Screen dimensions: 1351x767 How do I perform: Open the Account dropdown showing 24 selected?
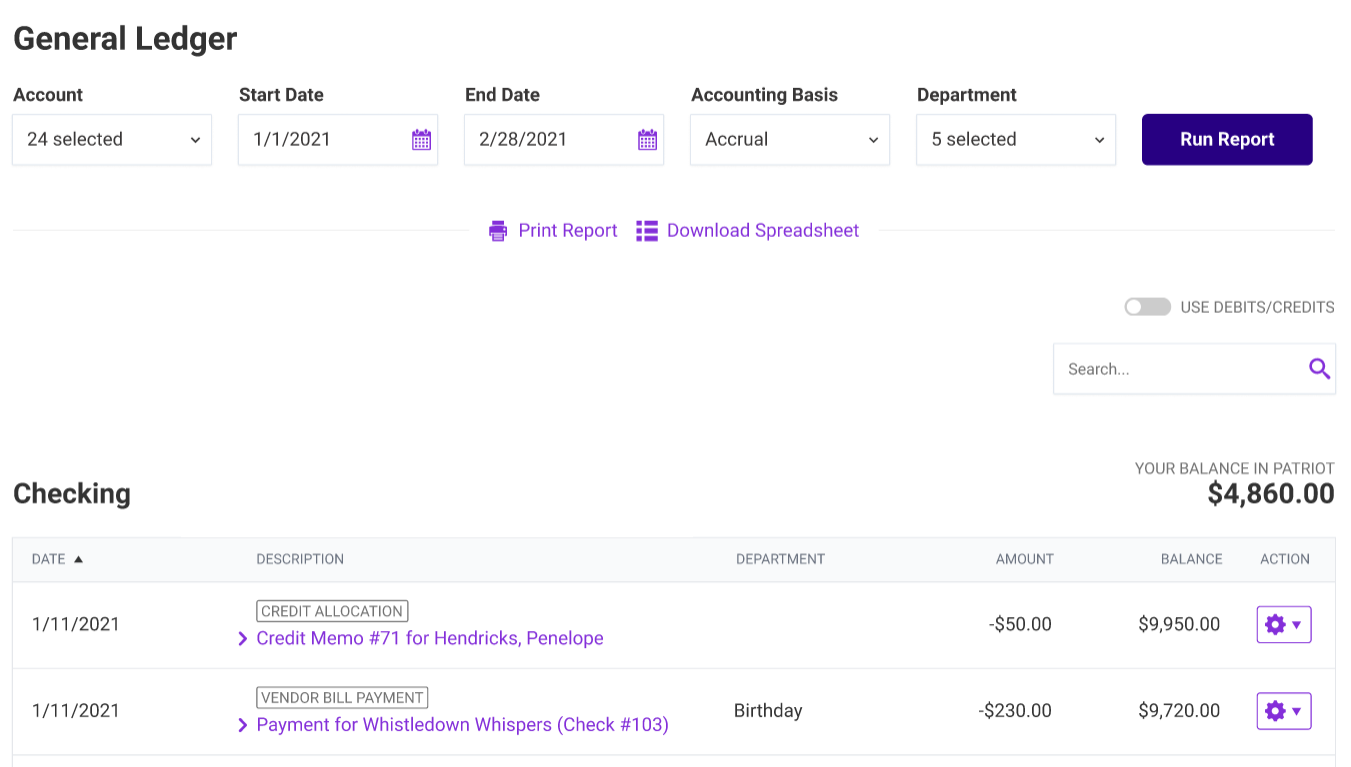[x=112, y=140]
